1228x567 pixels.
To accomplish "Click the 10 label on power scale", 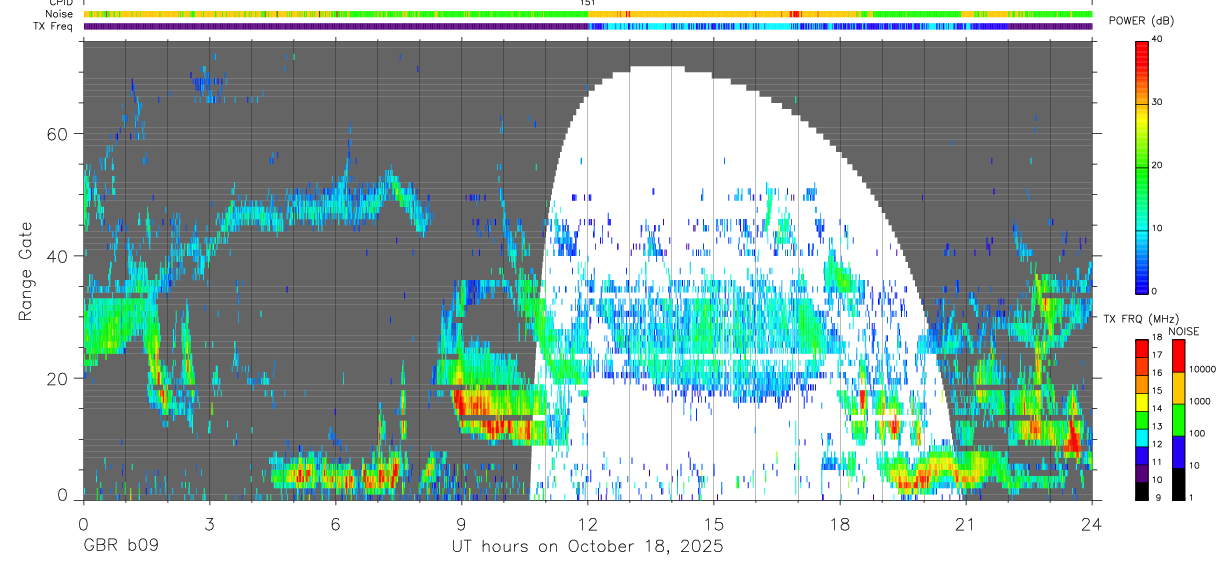I will tap(1157, 228).
